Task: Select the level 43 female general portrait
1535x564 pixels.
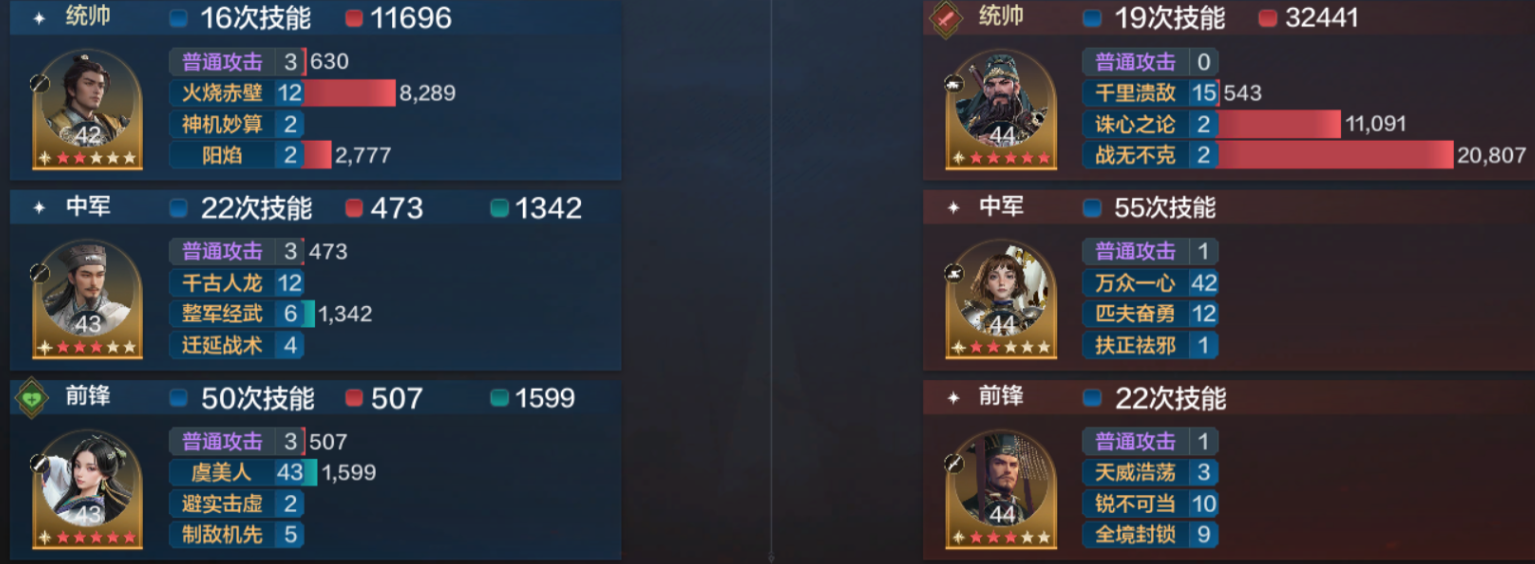Action: [88, 490]
